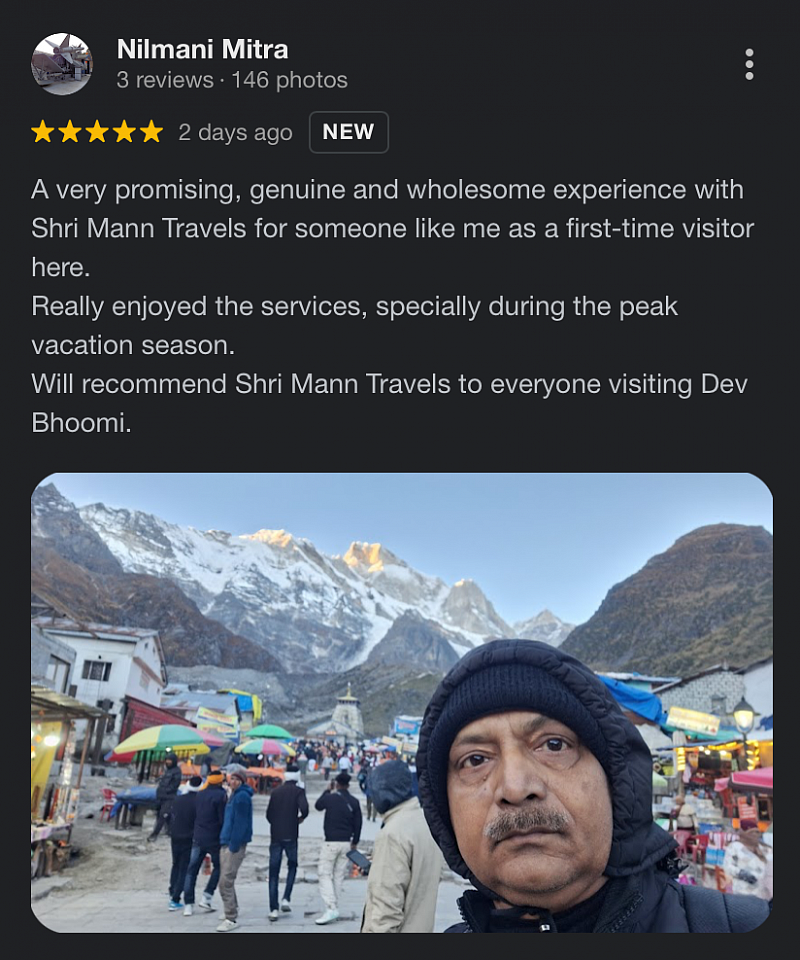Click the line "Really enjoyed the services"
This screenshot has height=960, width=800.
(200, 306)
